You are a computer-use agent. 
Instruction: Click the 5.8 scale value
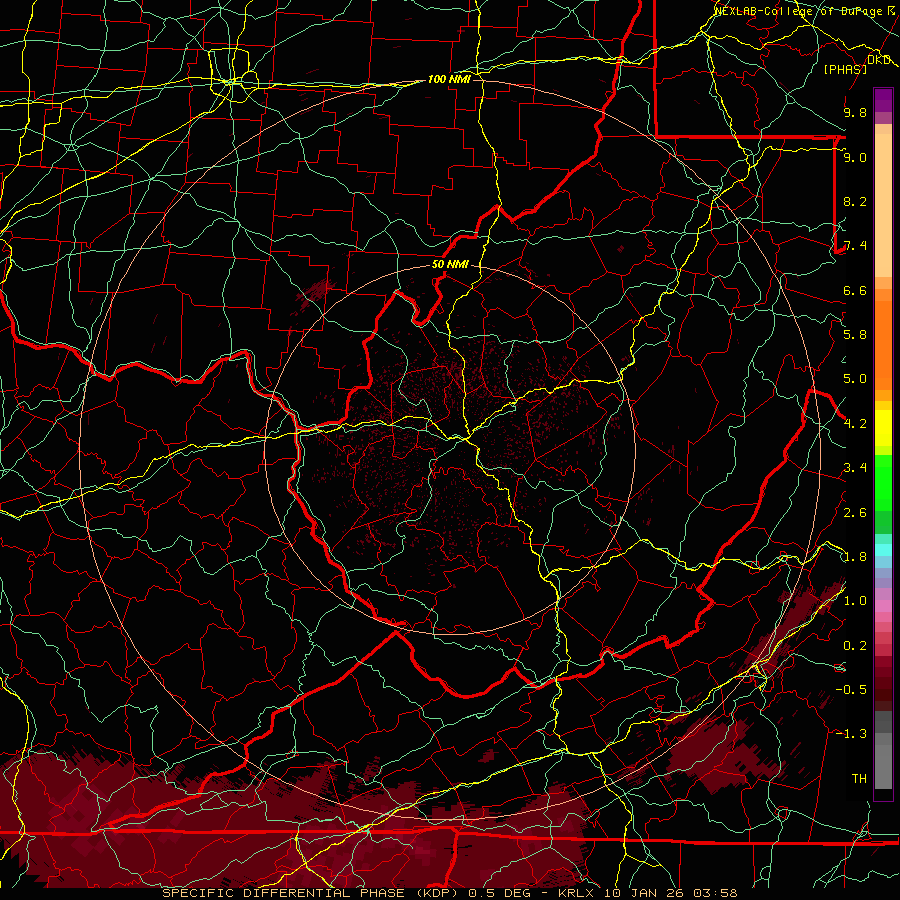point(855,335)
